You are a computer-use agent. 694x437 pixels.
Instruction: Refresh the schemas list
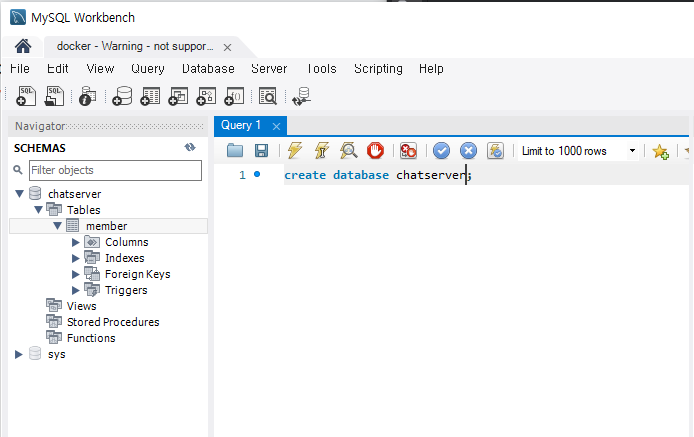(x=190, y=147)
